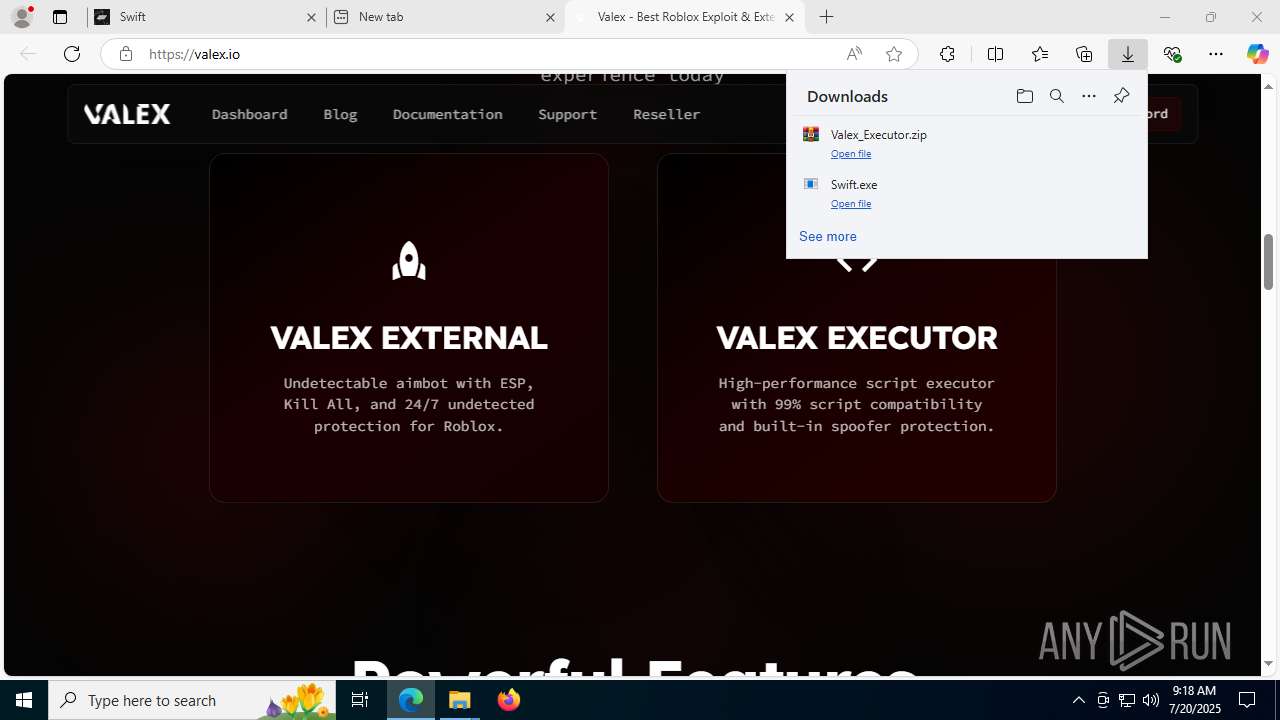The width and height of the screenshot is (1280, 720).
Task: Open Copilot sidebar icon
Action: click(1257, 54)
